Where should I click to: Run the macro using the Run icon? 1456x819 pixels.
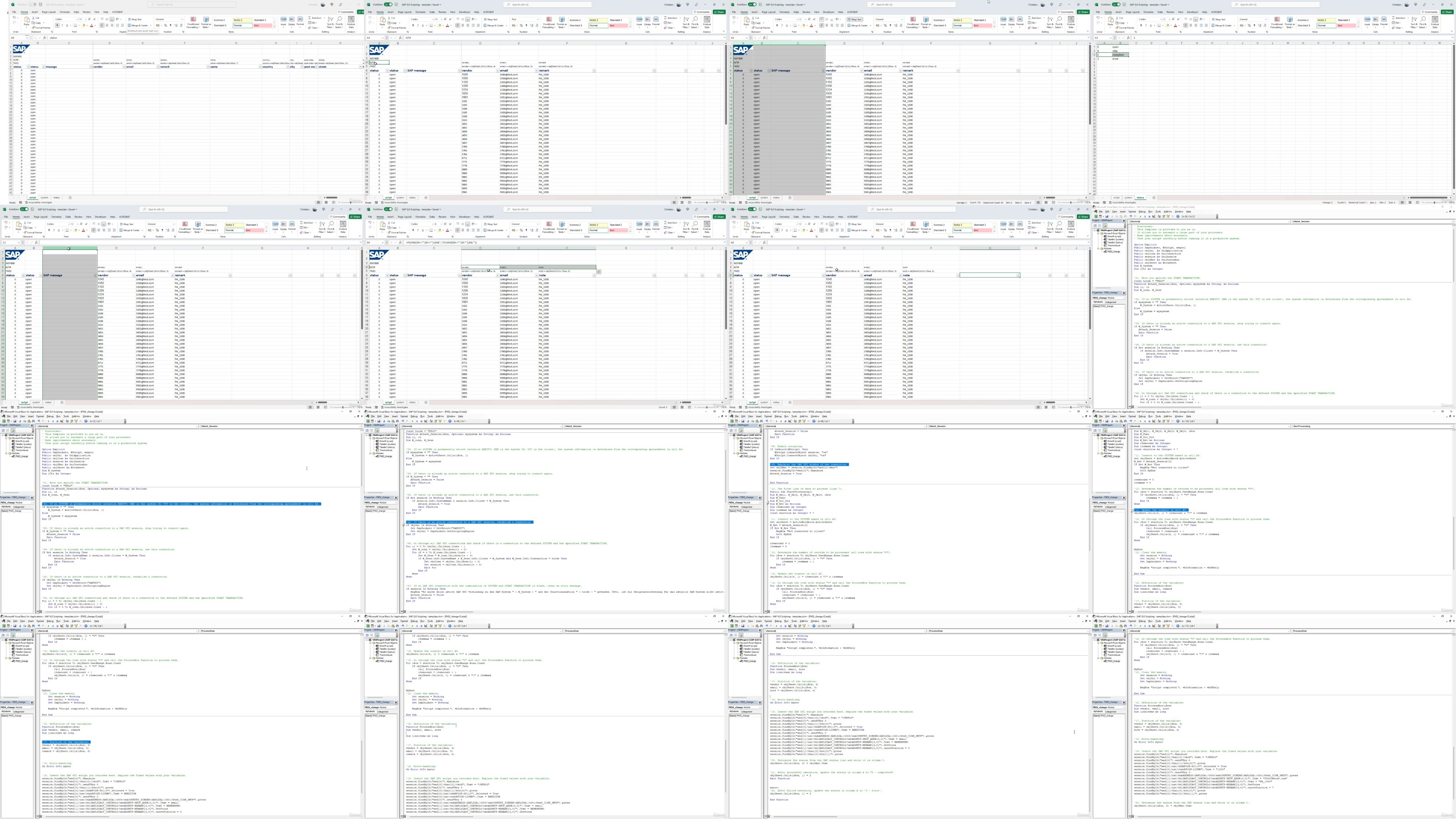49,421
